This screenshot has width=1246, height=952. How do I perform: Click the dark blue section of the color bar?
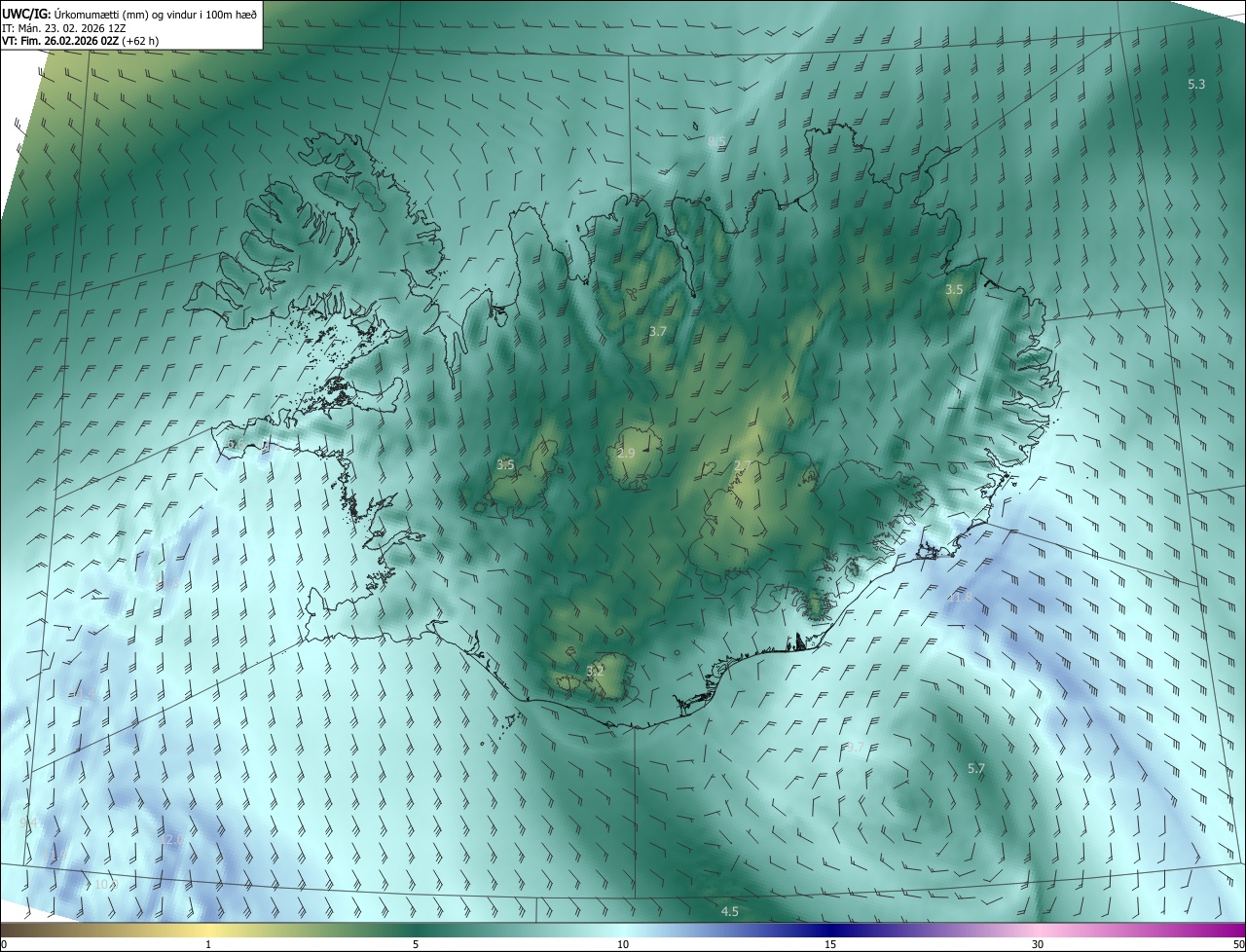click(x=830, y=931)
